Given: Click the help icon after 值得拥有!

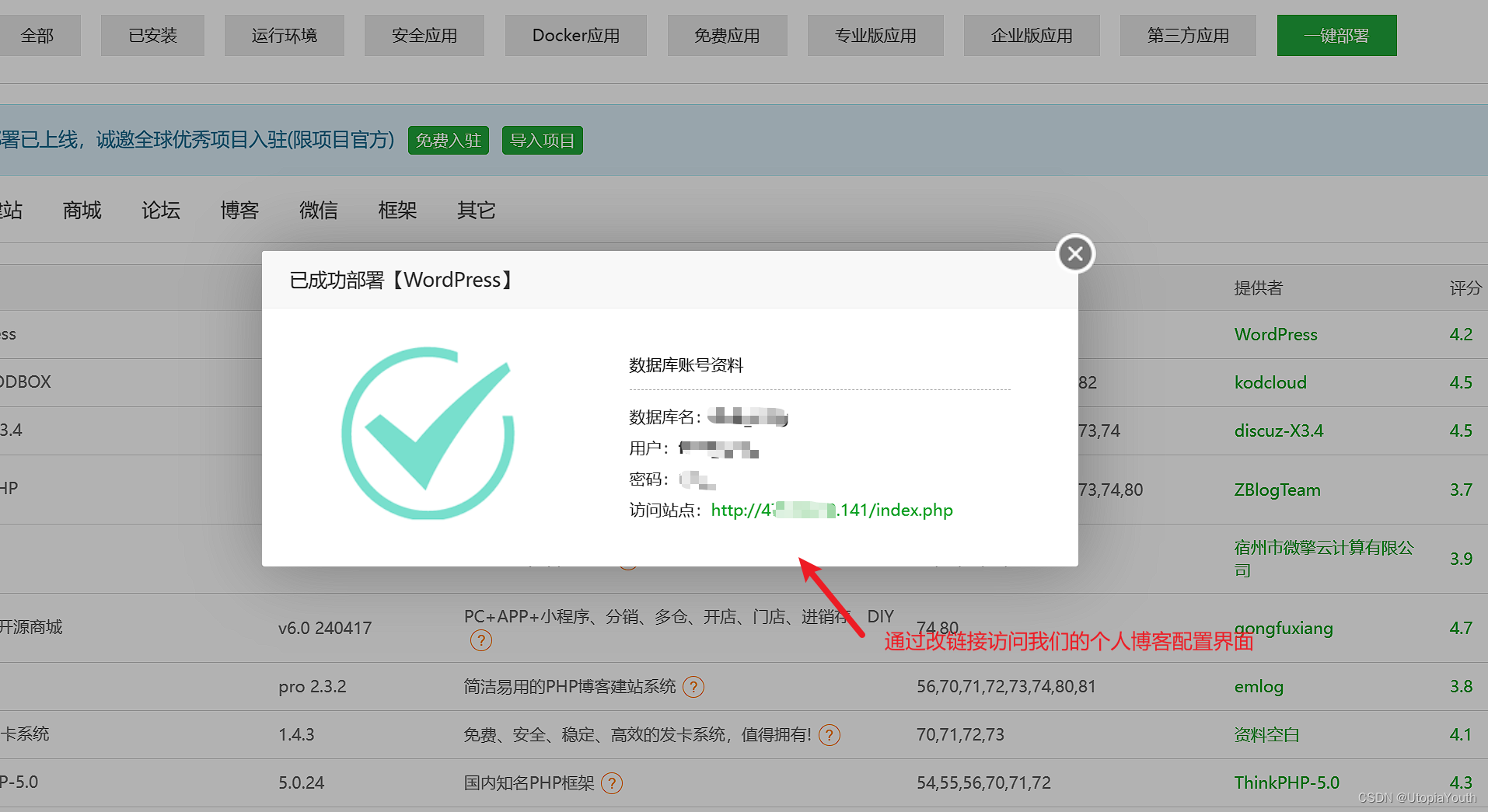Looking at the screenshot, I should (x=830, y=735).
